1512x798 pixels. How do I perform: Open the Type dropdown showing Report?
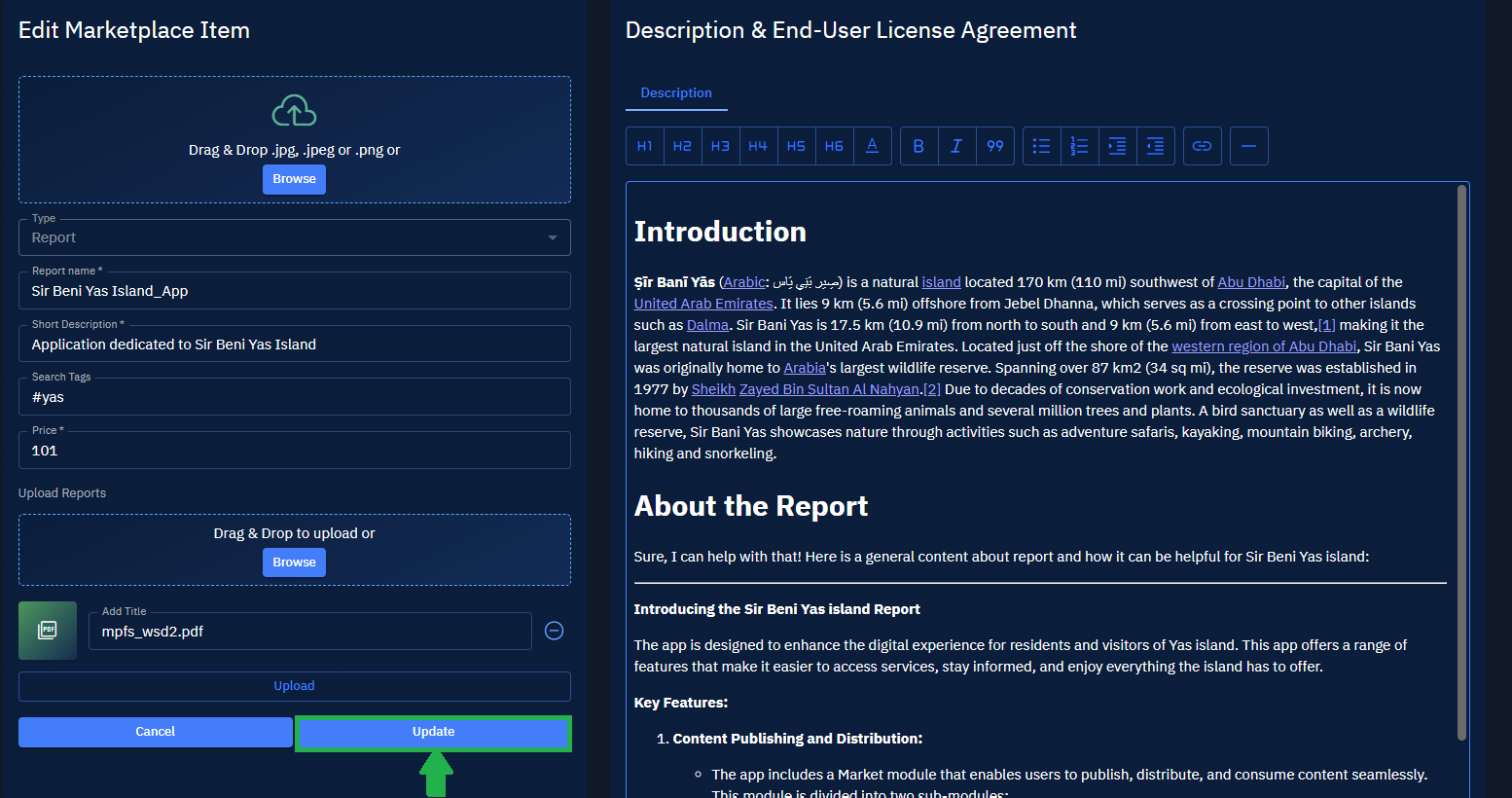coord(294,237)
